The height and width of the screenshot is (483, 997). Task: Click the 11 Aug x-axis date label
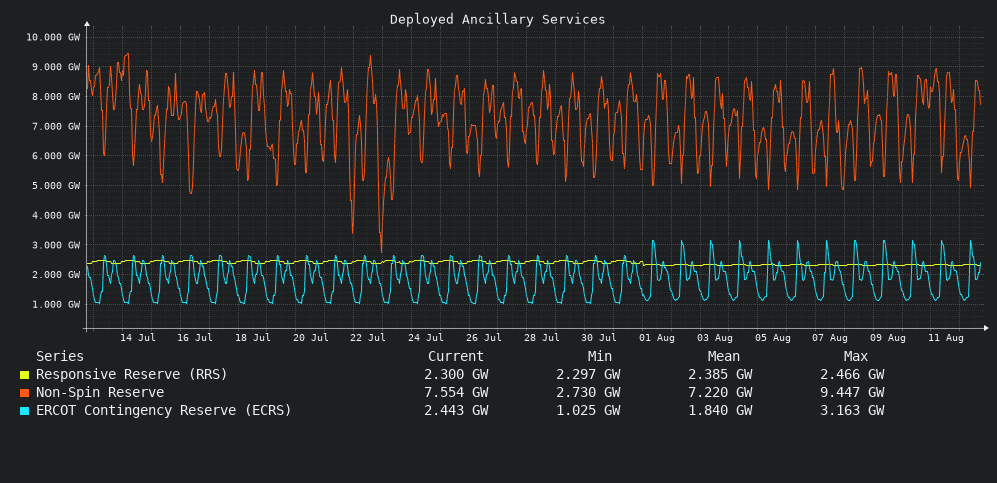[x=945, y=338]
